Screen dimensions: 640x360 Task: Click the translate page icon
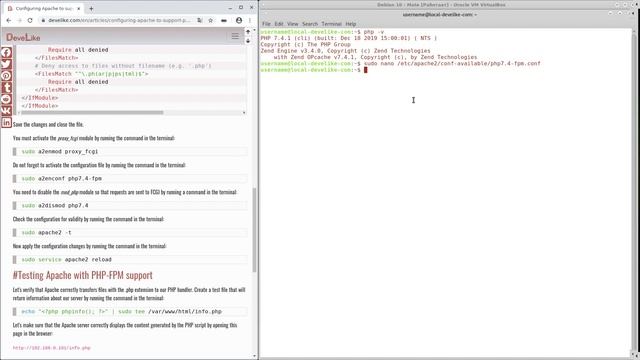[x=200, y=20]
